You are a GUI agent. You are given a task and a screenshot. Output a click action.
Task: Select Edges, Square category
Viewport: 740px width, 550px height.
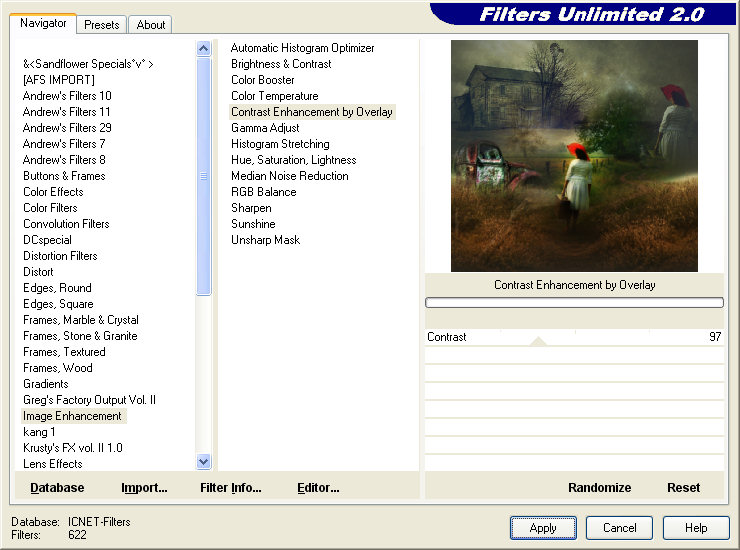(58, 305)
